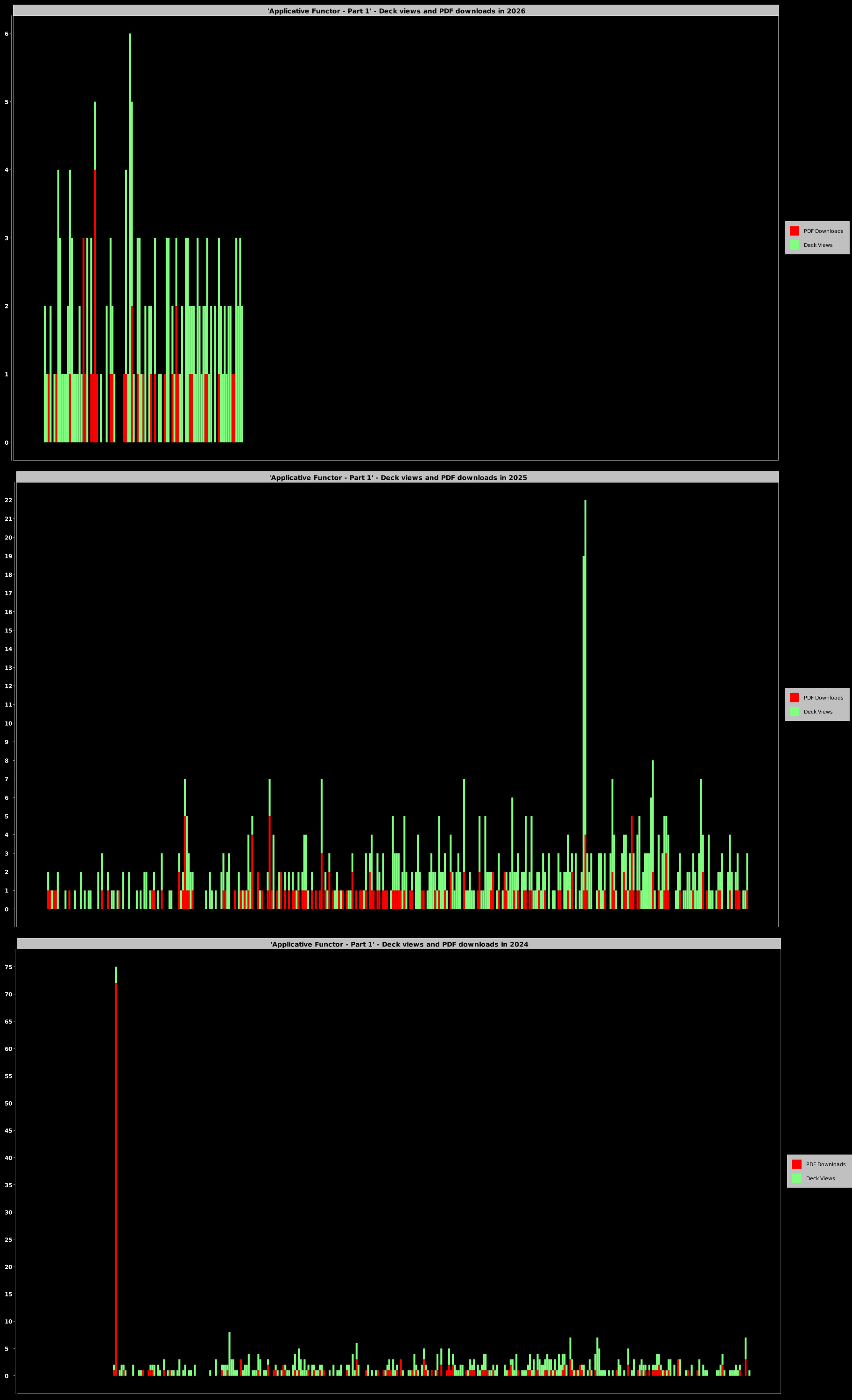Click the red PDF Downloads swatch in 2026 legend
The image size is (852, 1400).
point(794,231)
